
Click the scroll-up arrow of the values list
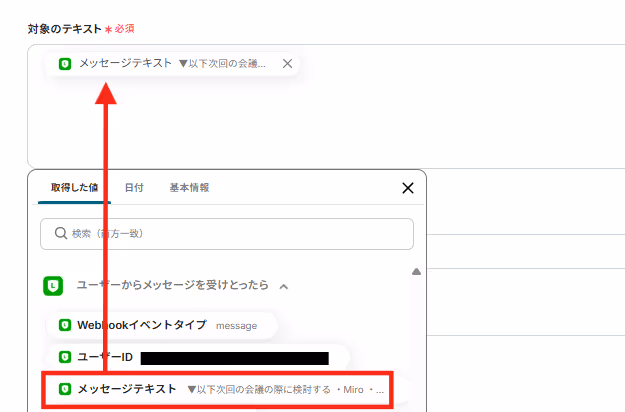coord(416,272)
